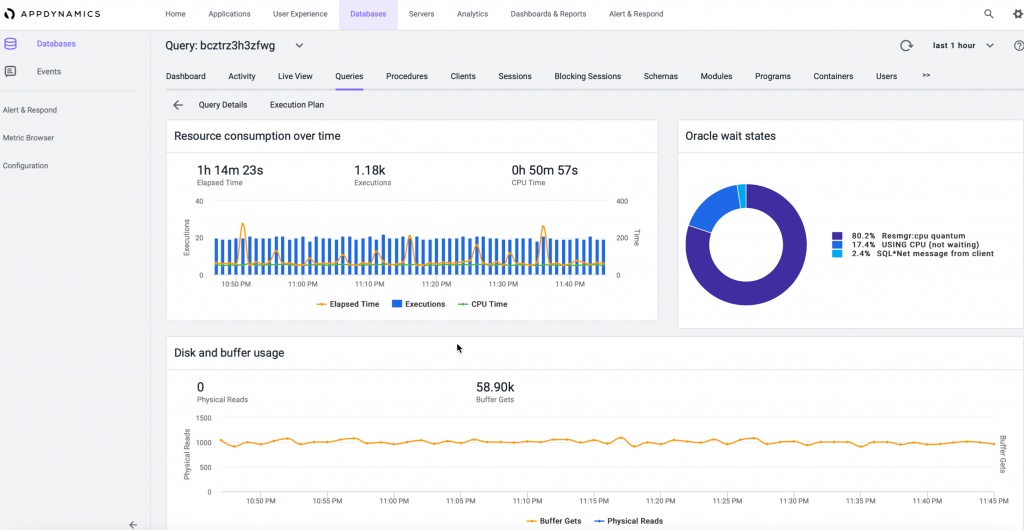
Task: Open Metric Browser in the sidebar
Action: tap(28, 138)
